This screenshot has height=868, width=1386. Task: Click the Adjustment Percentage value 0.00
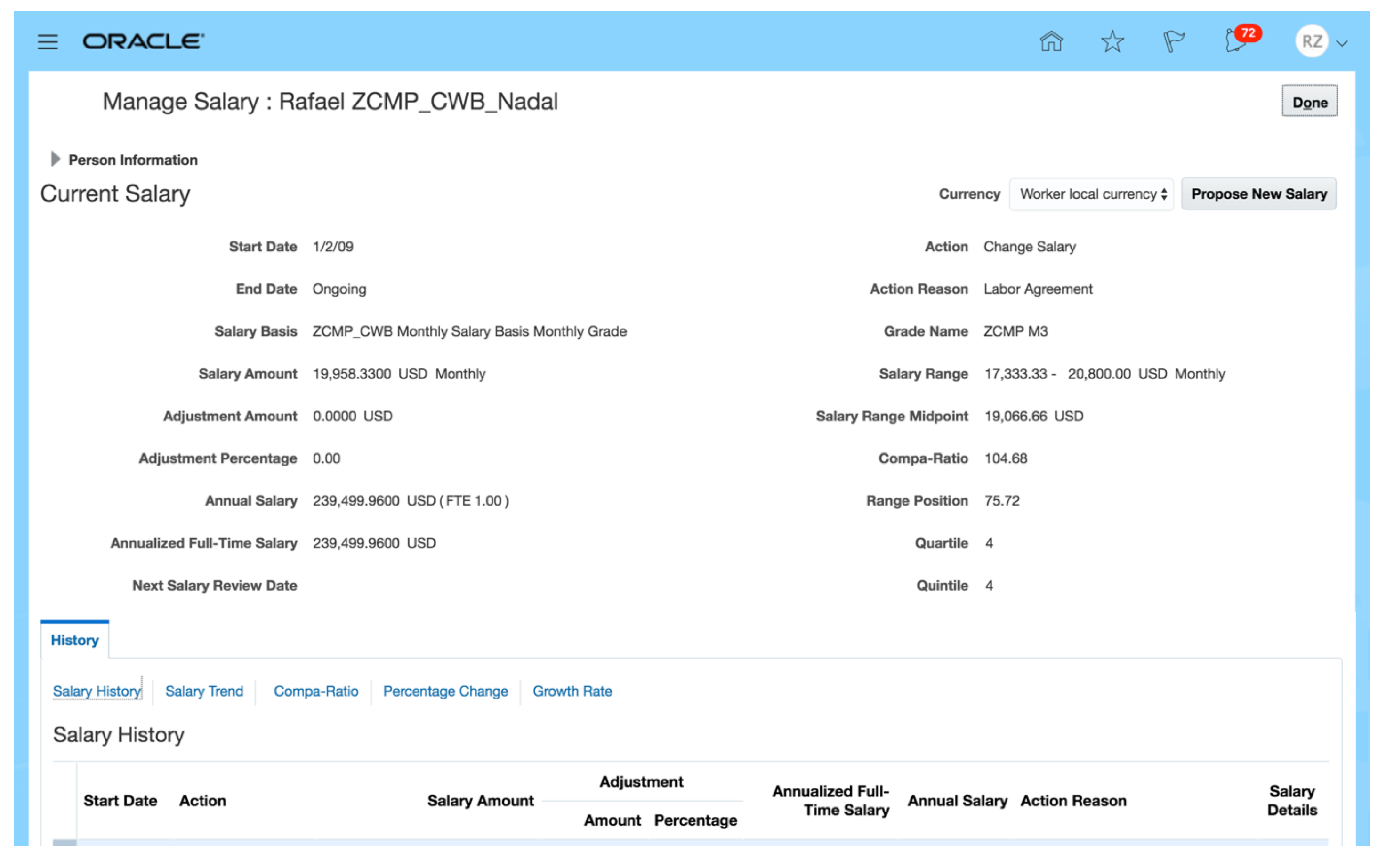point(327,458)
